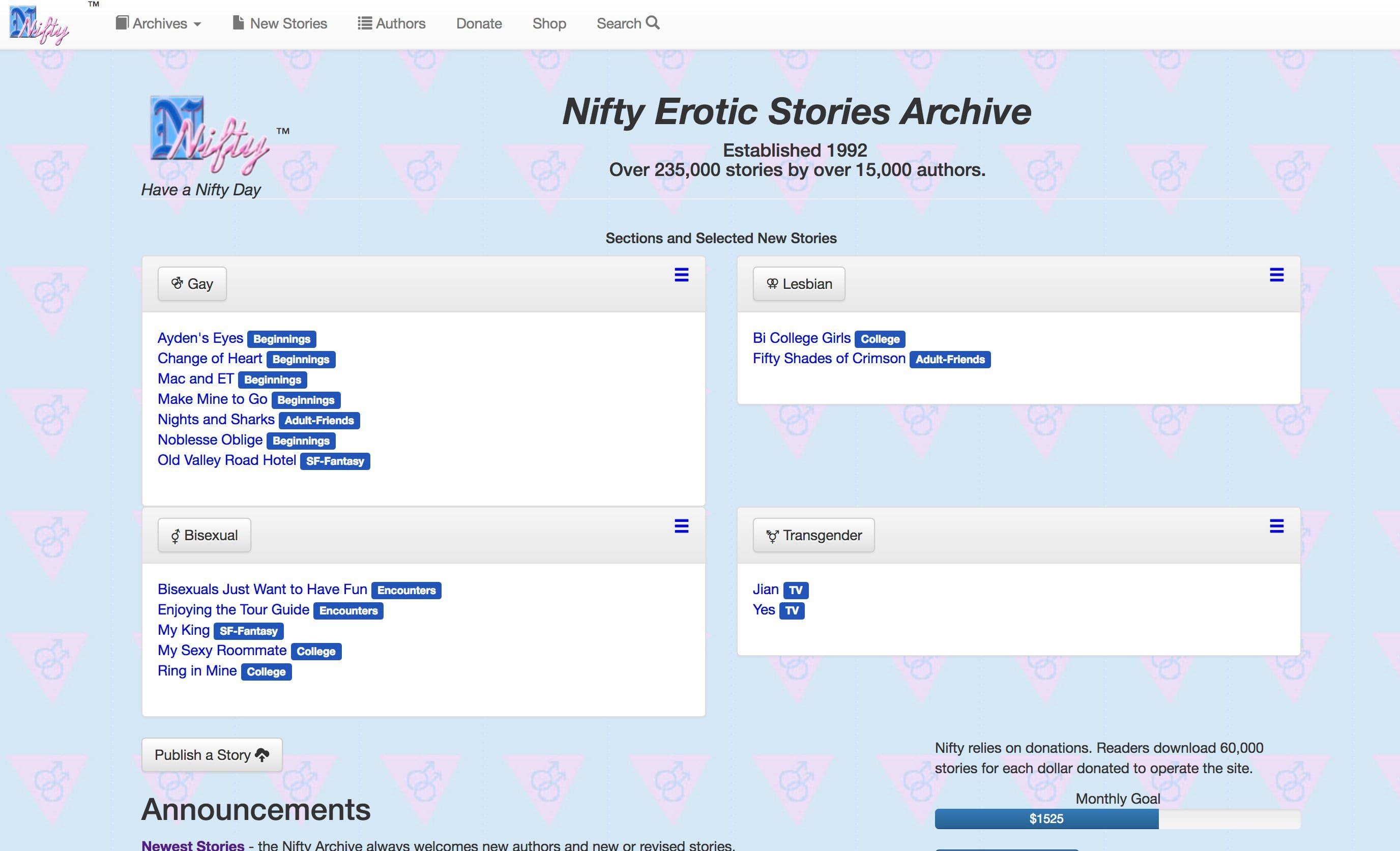Open the Authors list
1400x851 pixels.
click(392, 23)
